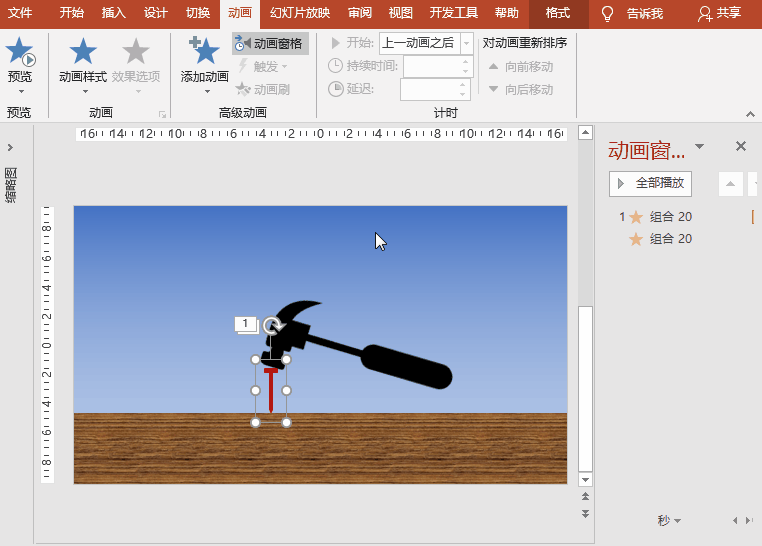
Task: Click the nail's bottom-left selection handle
Action: tap(255, 423)
